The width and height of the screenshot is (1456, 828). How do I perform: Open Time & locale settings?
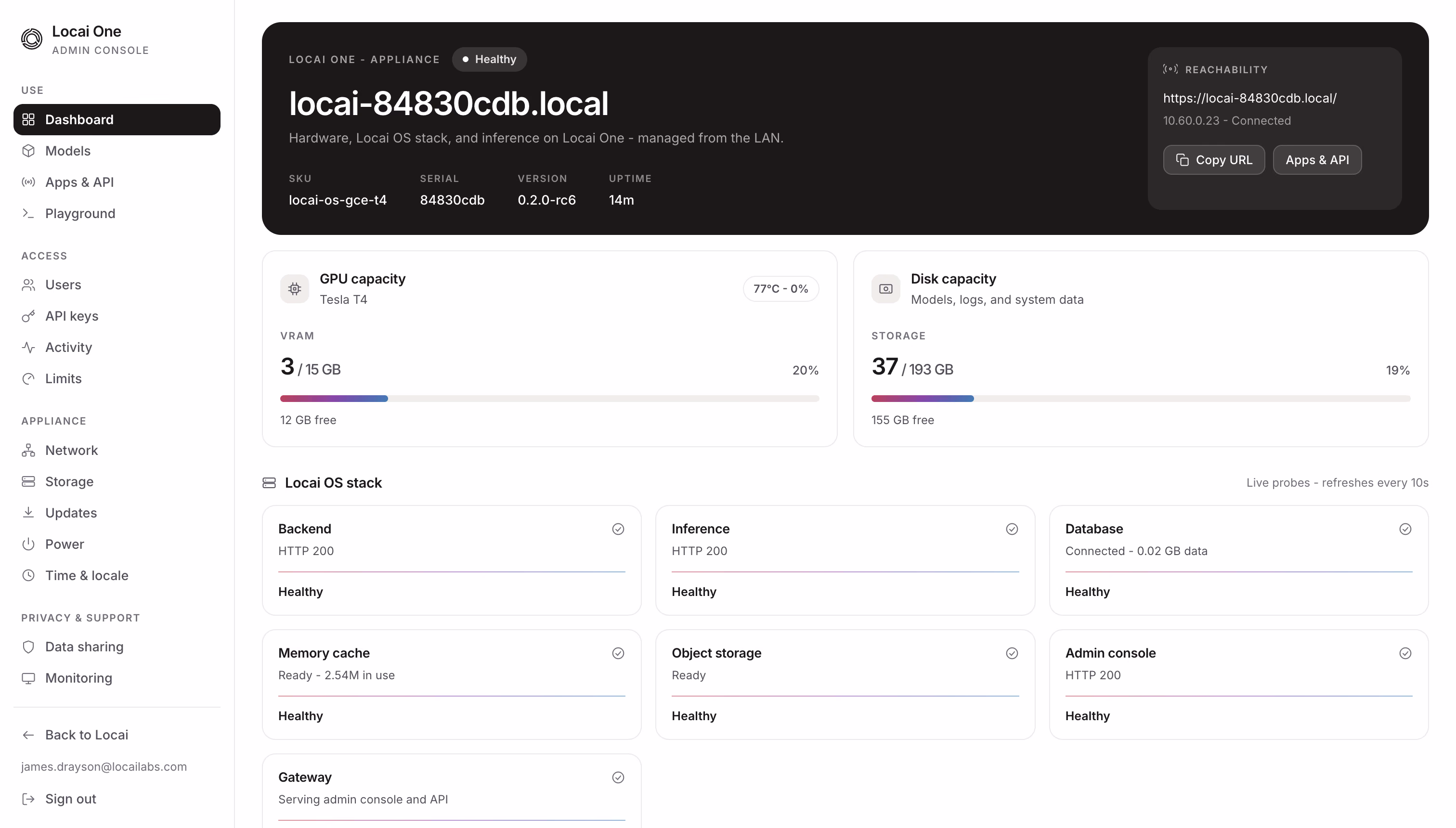pyautogui.click(x=117, y=575)
